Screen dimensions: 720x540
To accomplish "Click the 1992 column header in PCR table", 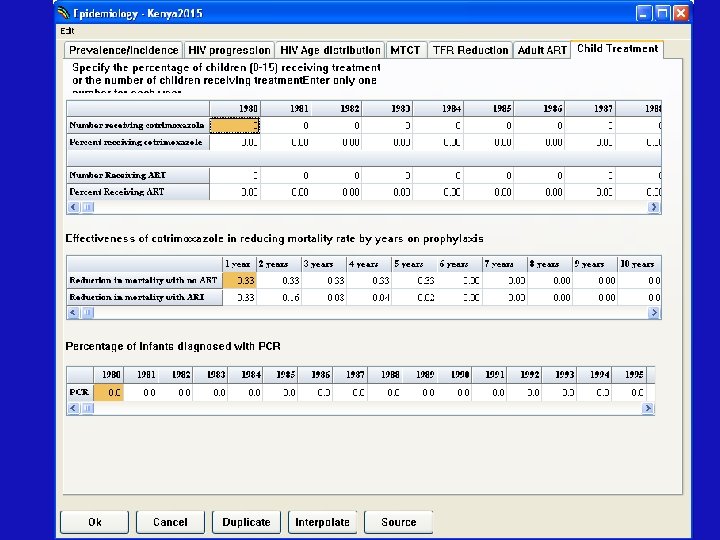I will pyautogui.click(x=524, y=375).
